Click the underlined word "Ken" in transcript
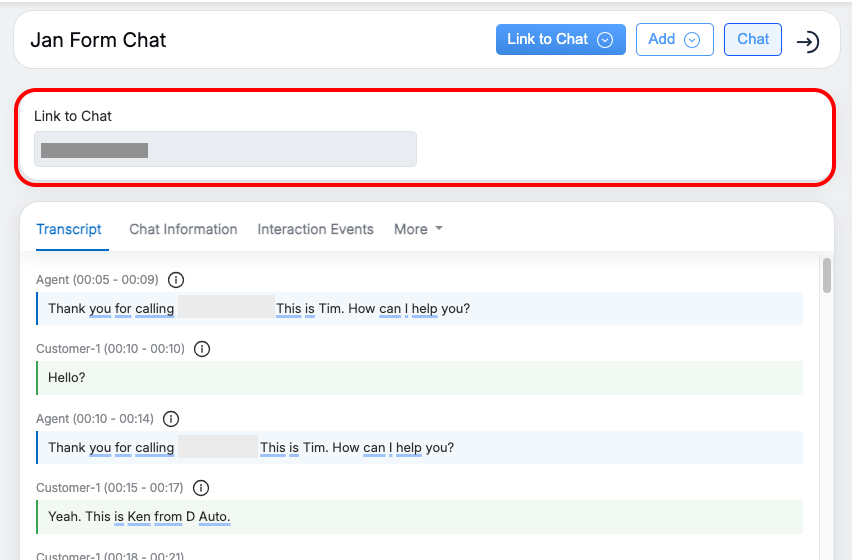 (x=139, y=517)
